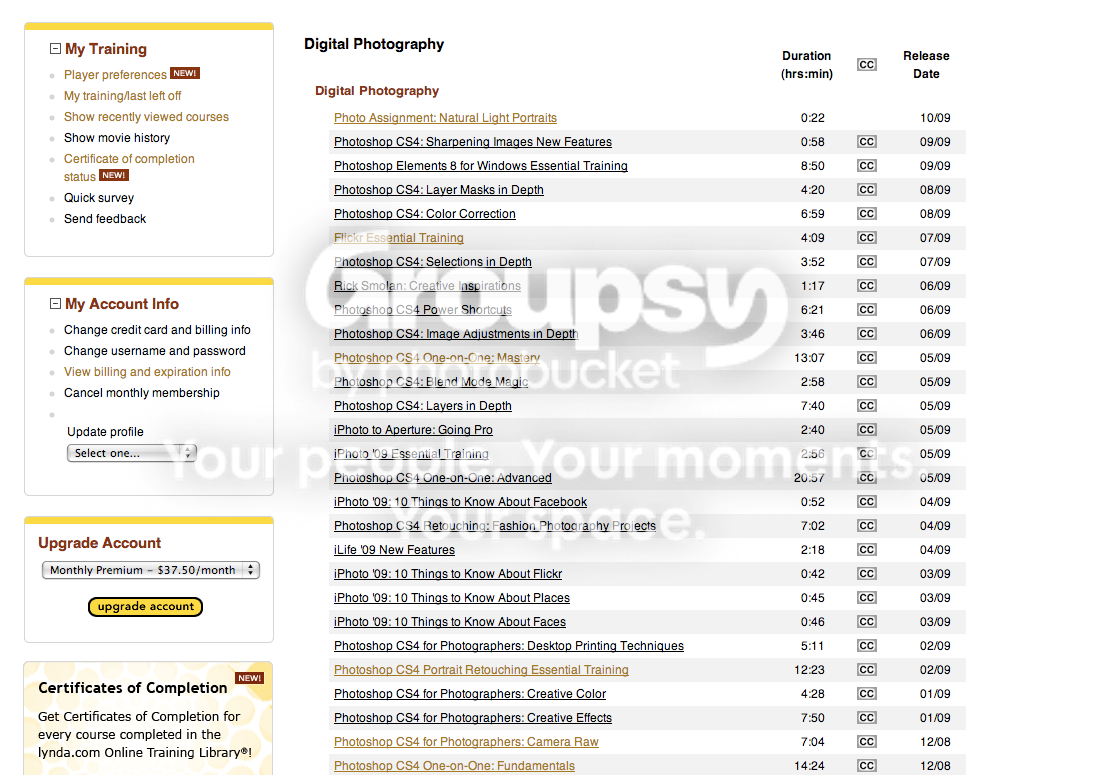
Task: Click the upgrade account button
Action: 145,607
